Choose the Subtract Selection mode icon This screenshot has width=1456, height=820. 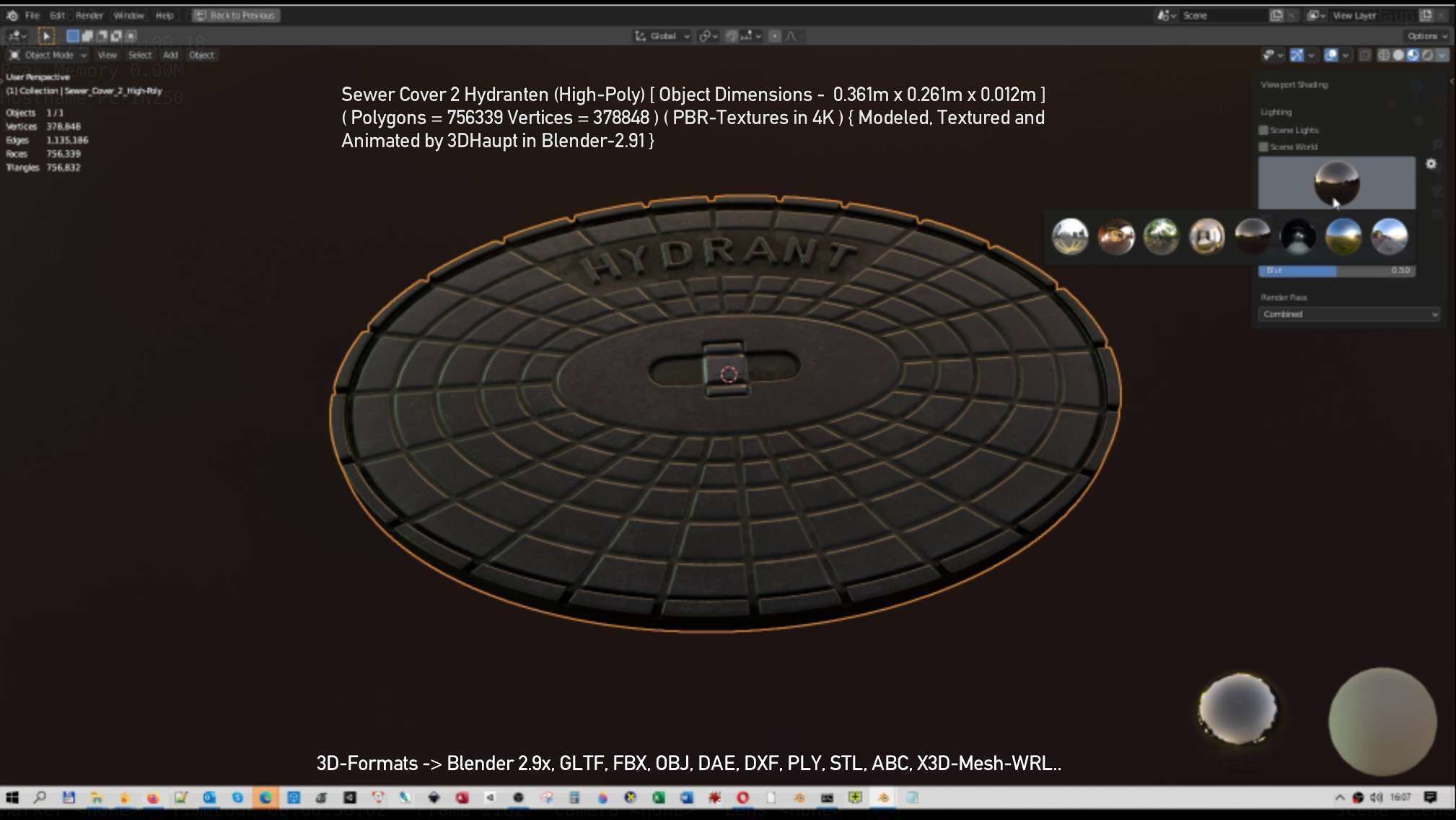(x=102, y=35)
